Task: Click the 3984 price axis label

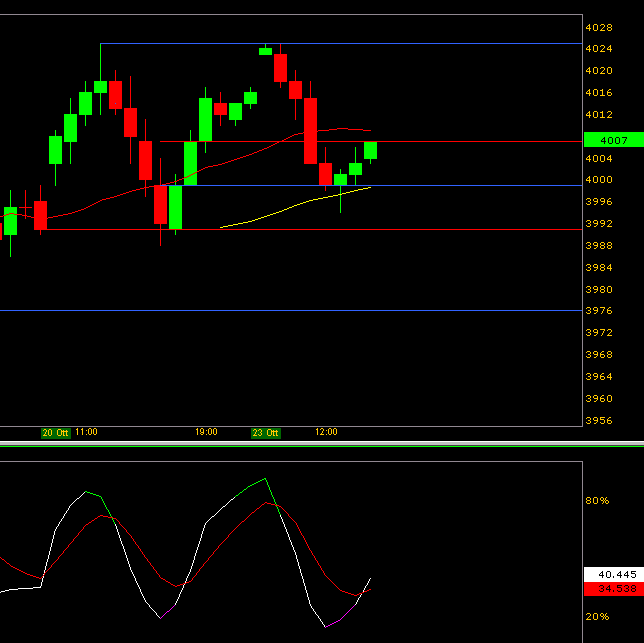Action: pos(598,267)
